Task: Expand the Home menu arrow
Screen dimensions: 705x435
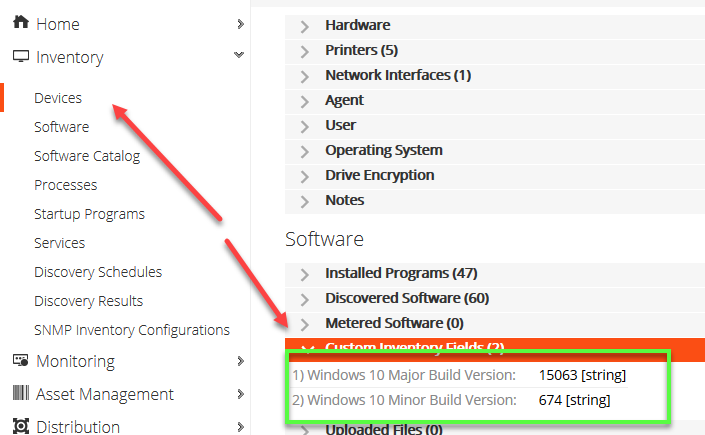Action: (240, 24)
